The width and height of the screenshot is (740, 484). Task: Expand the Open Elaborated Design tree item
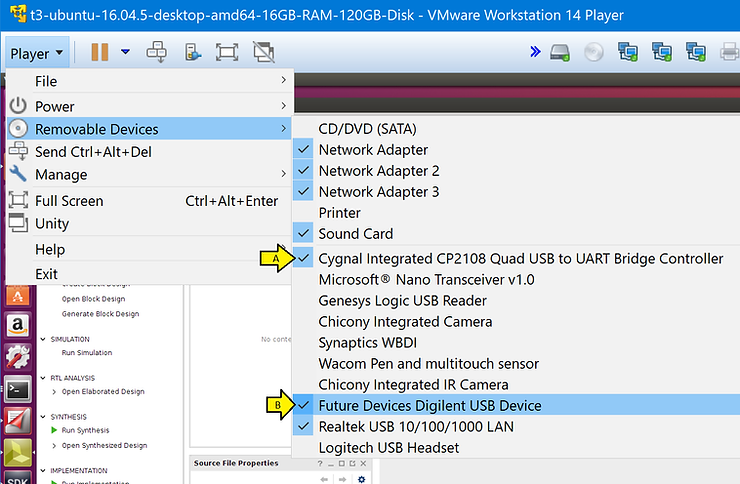[x=53, y=392]
